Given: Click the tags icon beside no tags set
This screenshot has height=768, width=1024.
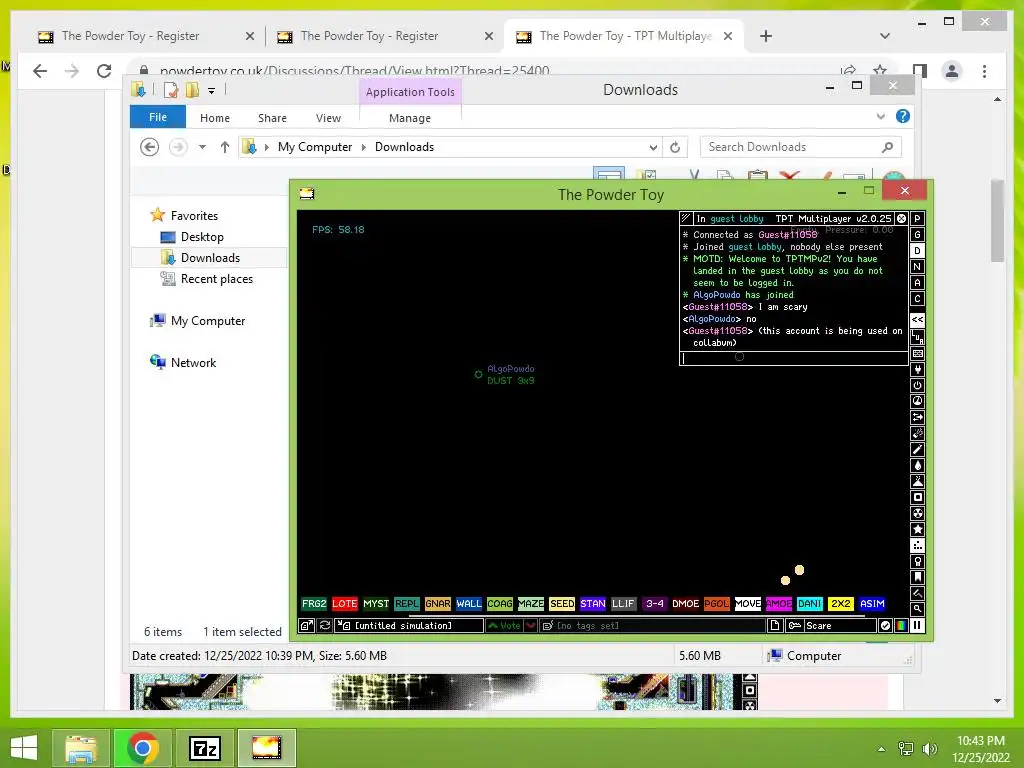Looking at the screenshot, I should tap(548, 626).
